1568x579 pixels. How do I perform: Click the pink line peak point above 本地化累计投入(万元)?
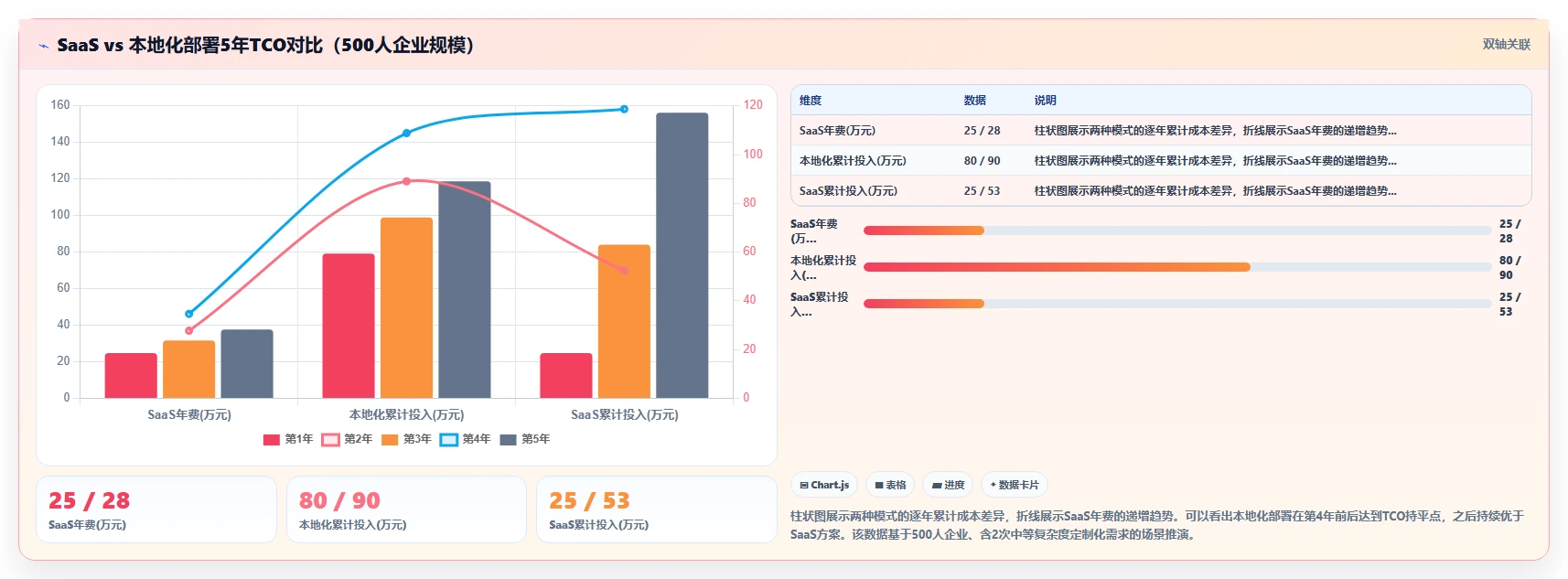407,181
